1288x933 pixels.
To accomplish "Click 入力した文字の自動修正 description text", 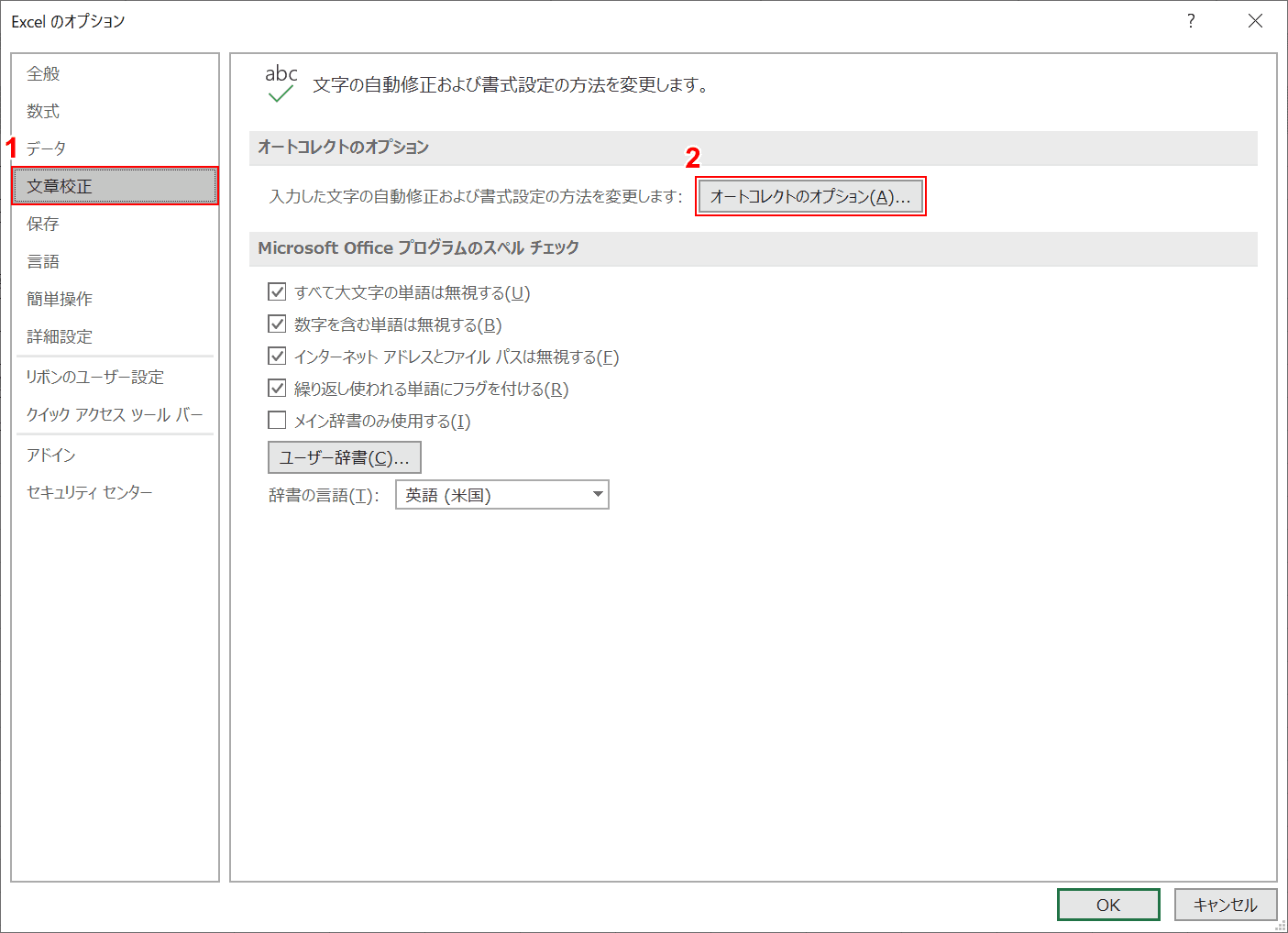I will [x=476, y=196].
